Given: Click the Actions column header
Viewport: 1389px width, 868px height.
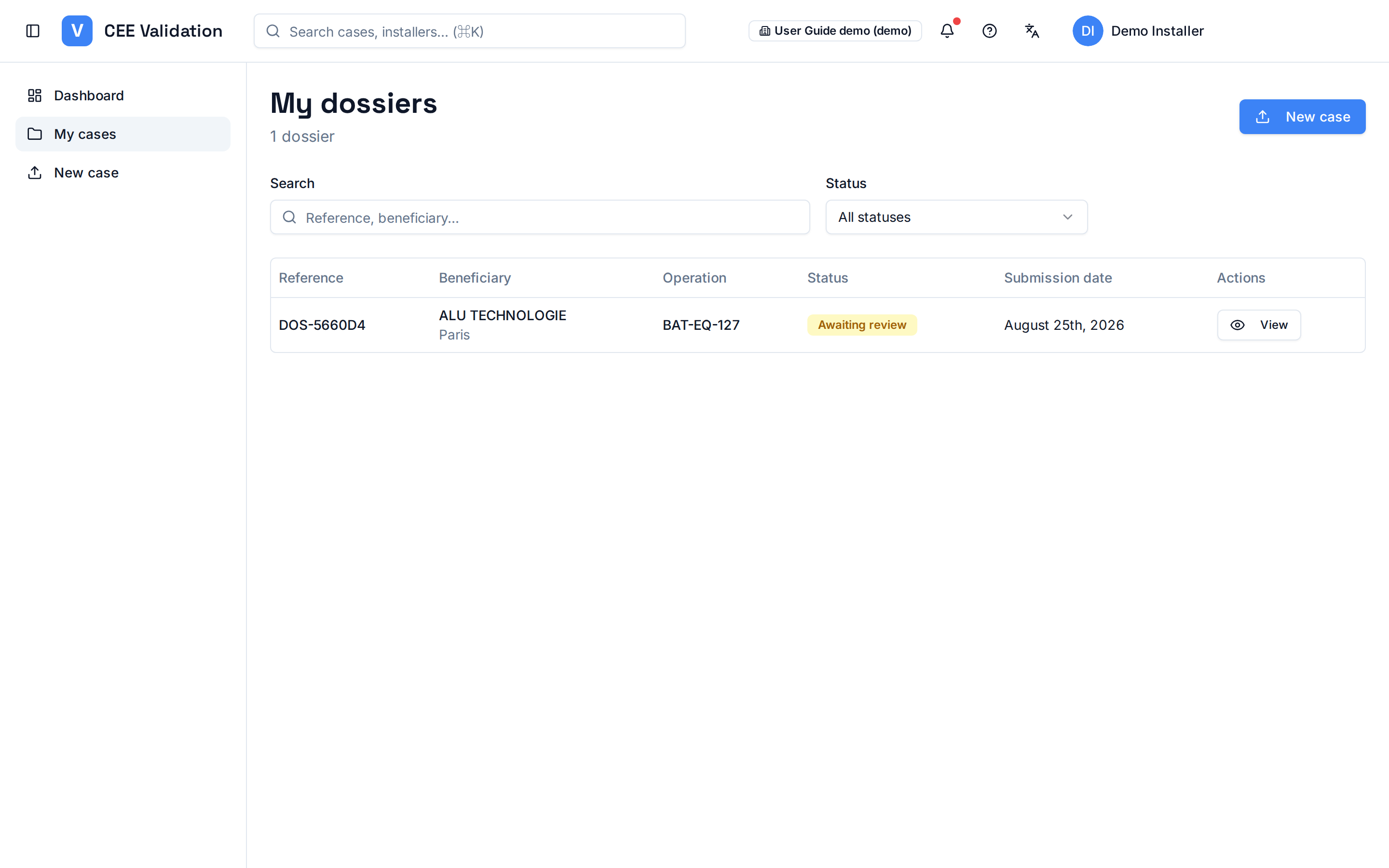Looking at the screenshot, I should point(1241,278).
